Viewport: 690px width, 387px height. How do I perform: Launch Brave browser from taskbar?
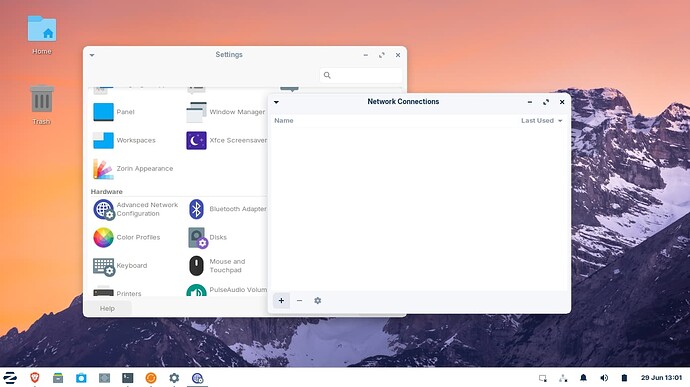[34, 378]
